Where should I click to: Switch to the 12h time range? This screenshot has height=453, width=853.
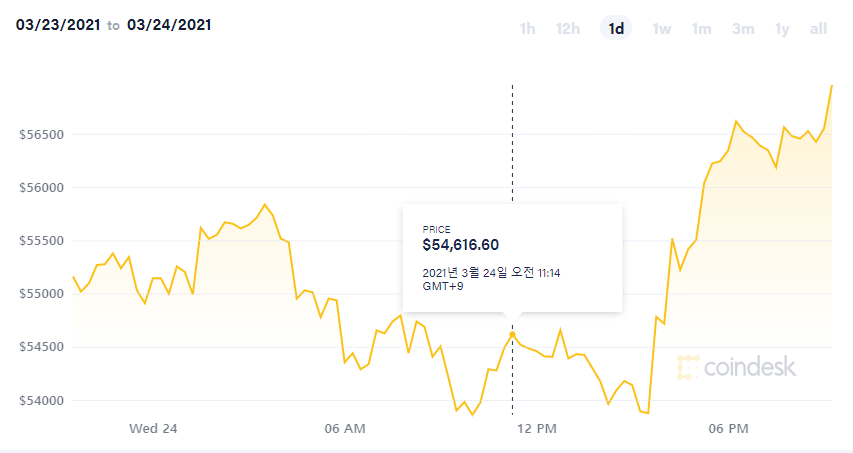(x=567, y=29)
